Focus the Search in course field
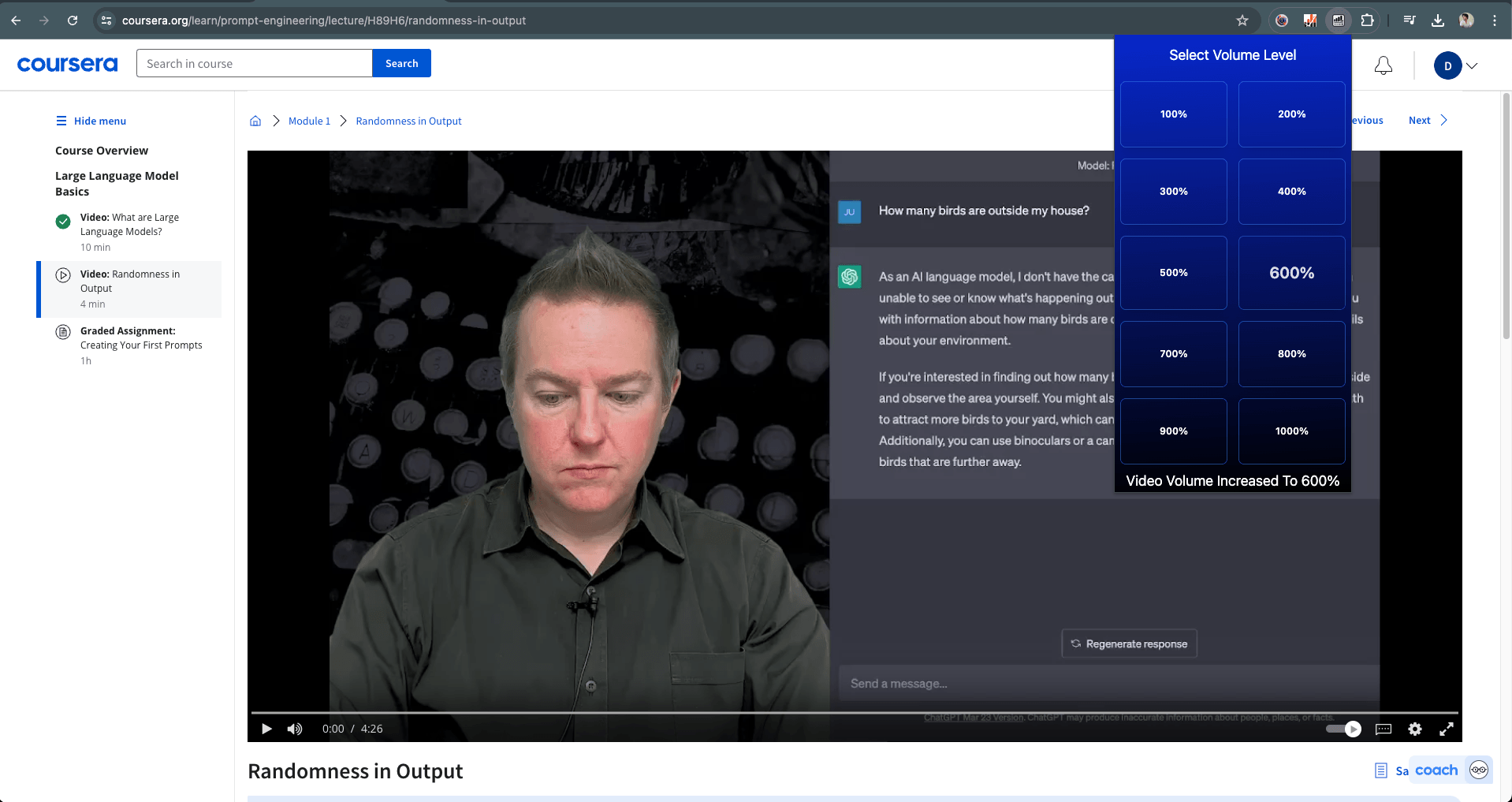1512x802 pixels. coord(254,63)
